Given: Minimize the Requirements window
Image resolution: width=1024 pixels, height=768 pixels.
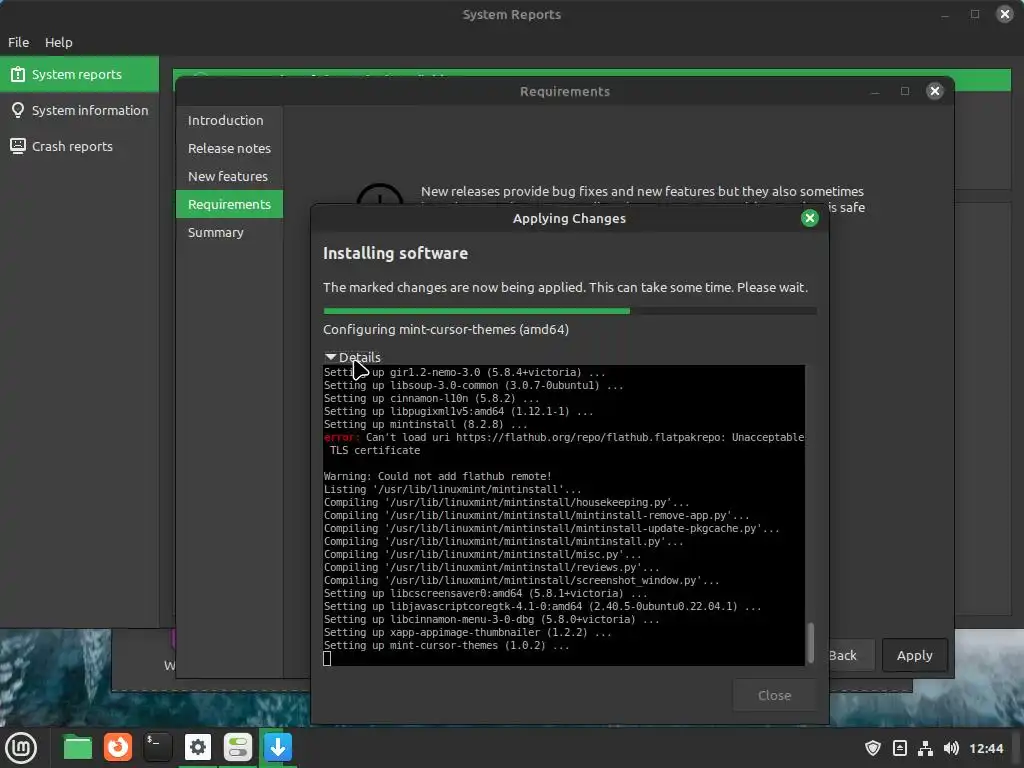Looking at the screenshot, I should [875, 91].
